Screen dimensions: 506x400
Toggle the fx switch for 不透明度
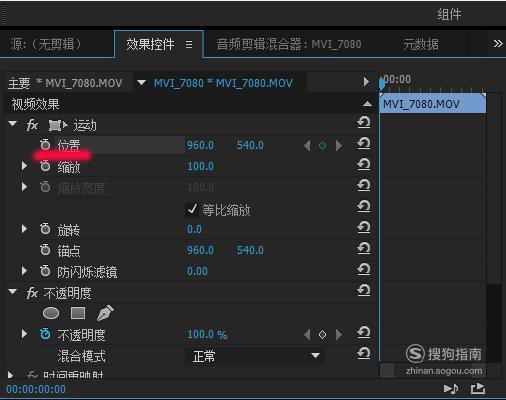pyautogui.click(x=32, y=293)
